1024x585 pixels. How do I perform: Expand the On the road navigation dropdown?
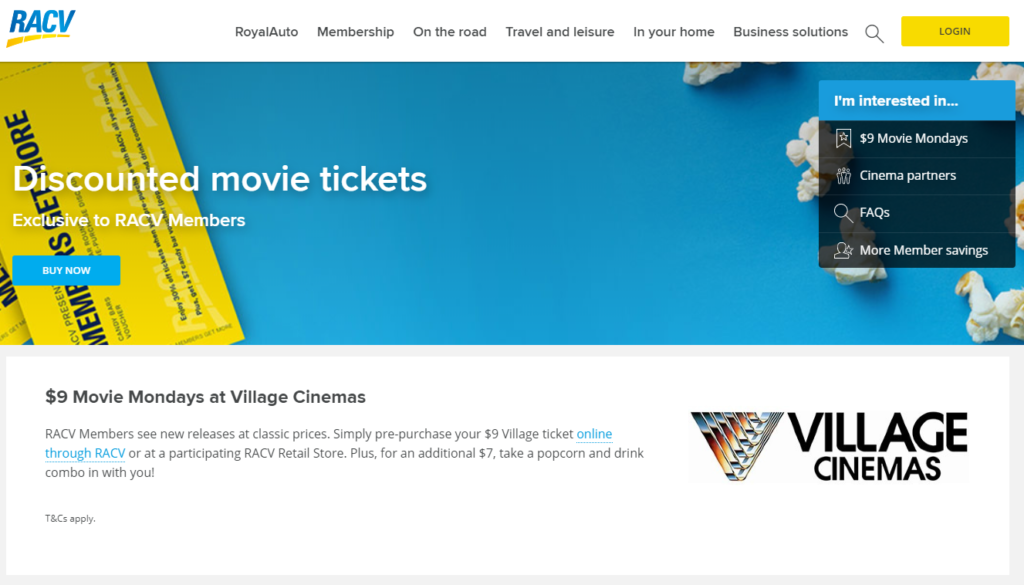point(449,32)
